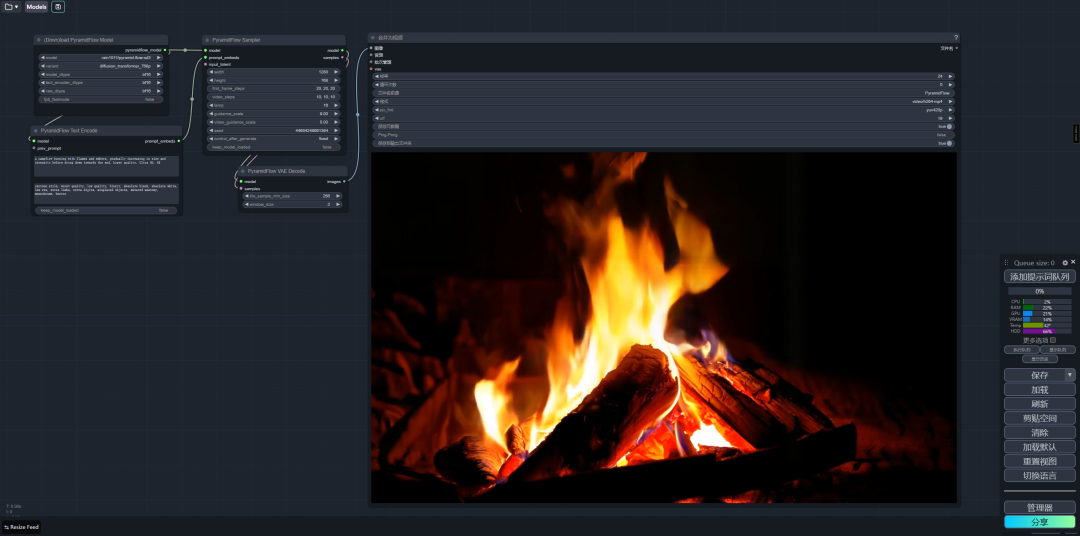
Task: Open the model selection combo on loader
Action: [x=100, y=58]
